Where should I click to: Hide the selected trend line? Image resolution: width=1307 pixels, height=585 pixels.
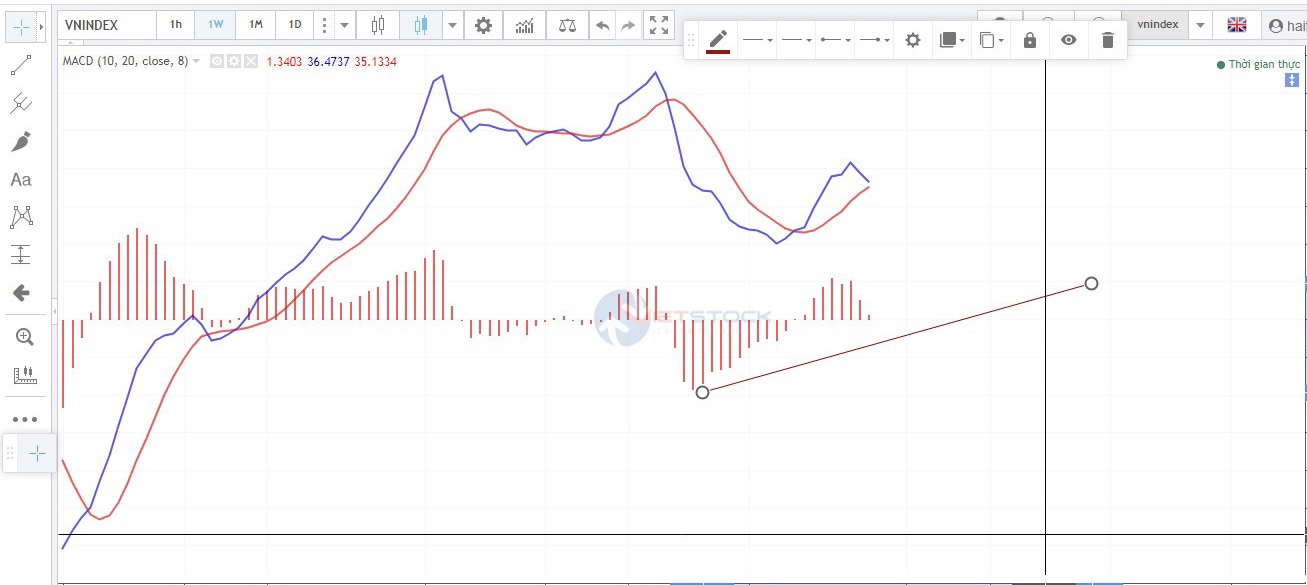tap(1069, 40)
